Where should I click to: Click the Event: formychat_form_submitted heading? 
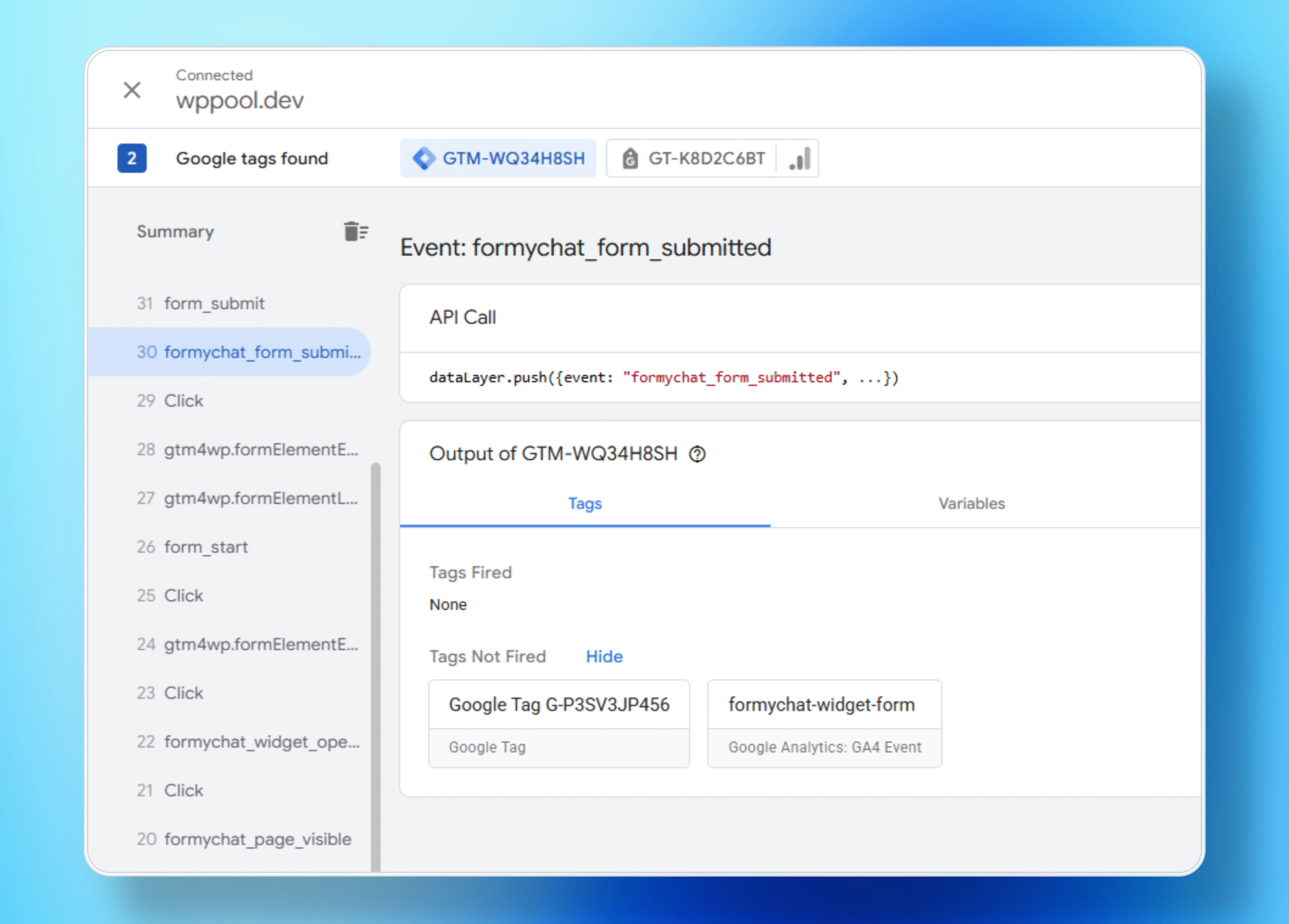point(586,248)
